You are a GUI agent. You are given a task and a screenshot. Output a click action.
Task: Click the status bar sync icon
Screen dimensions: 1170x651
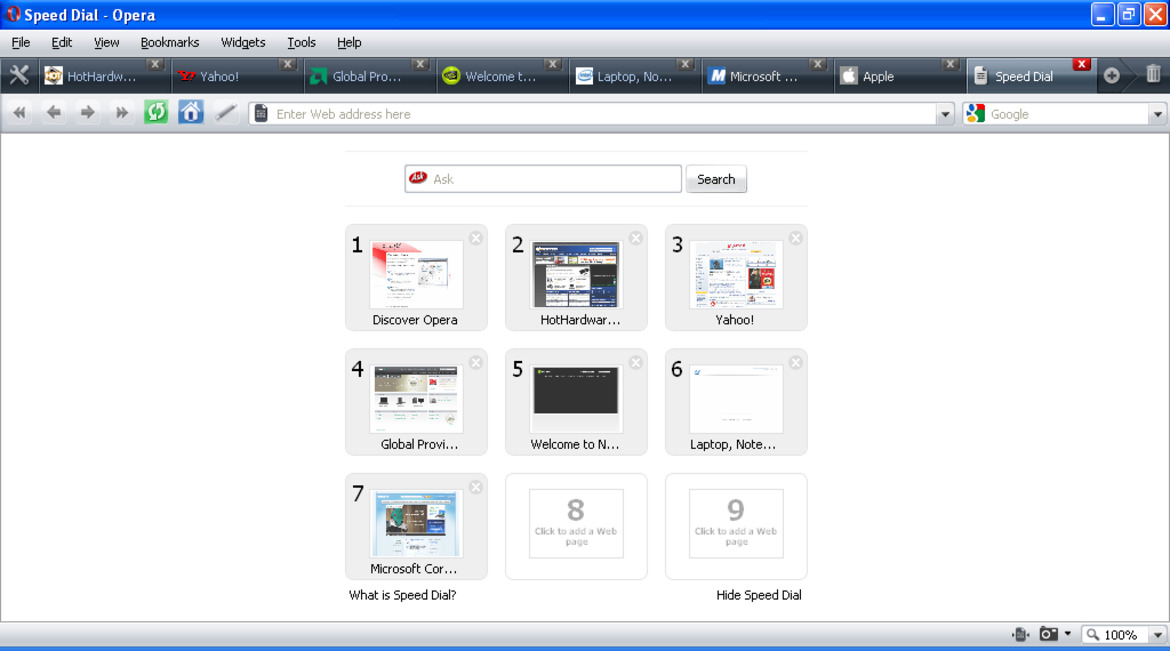pyautogui.click(x=1021, y=635)
